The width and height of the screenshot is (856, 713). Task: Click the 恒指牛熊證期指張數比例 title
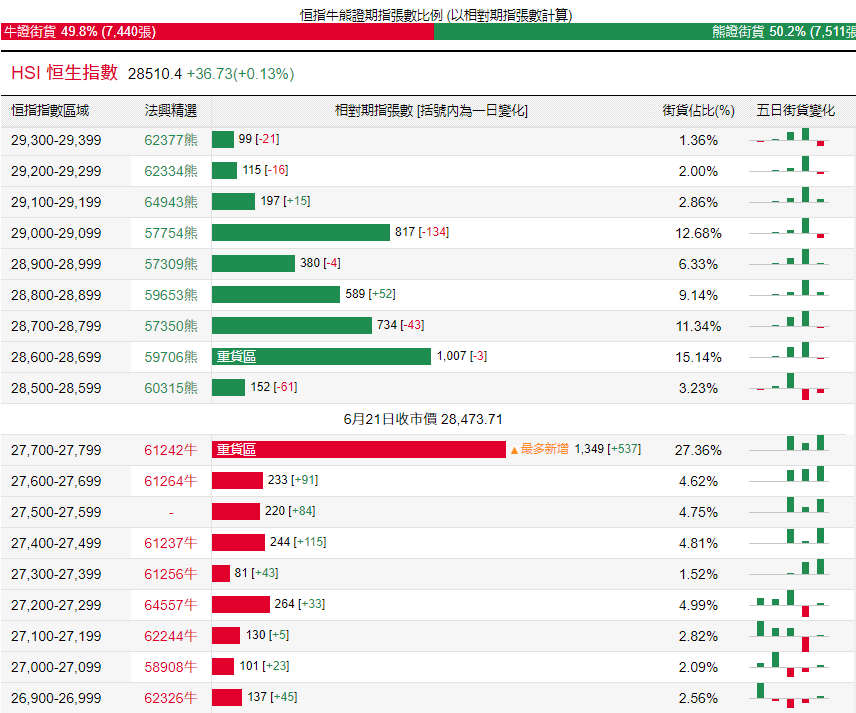[436, 15]
